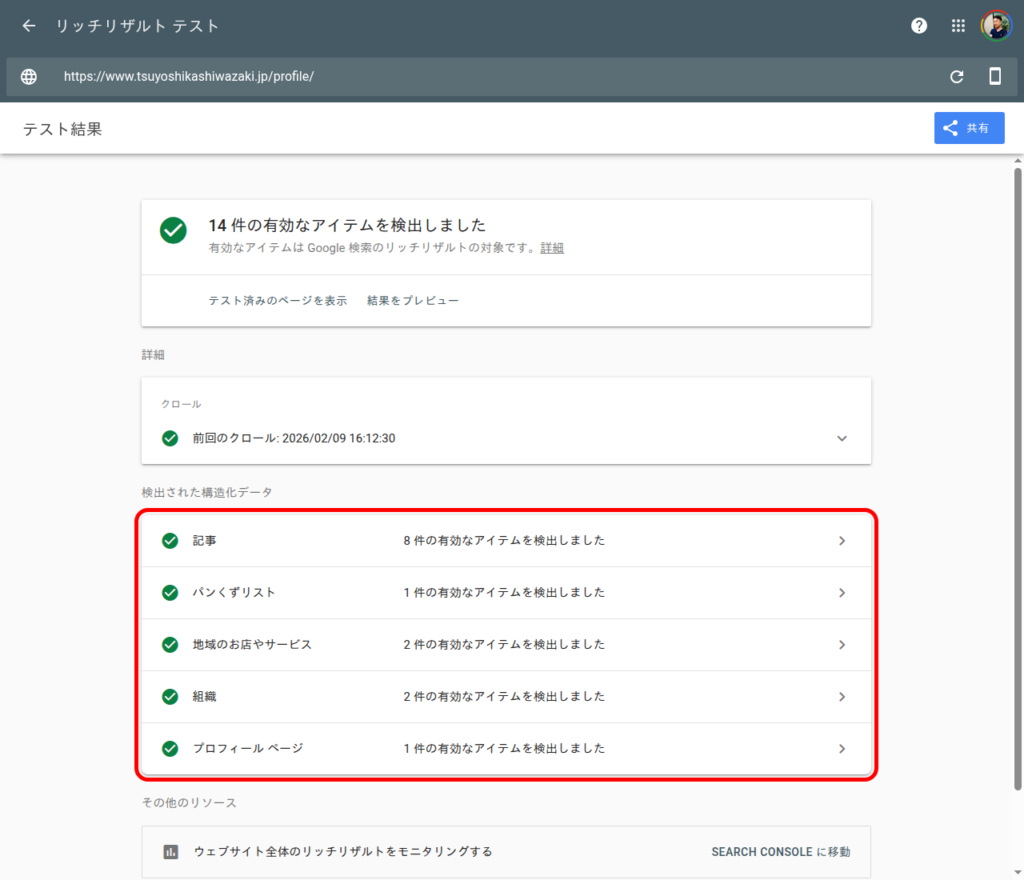
Task: Click 結果をプレビュー to preview results
Action: pyautogui.click(x=412, y=299)
